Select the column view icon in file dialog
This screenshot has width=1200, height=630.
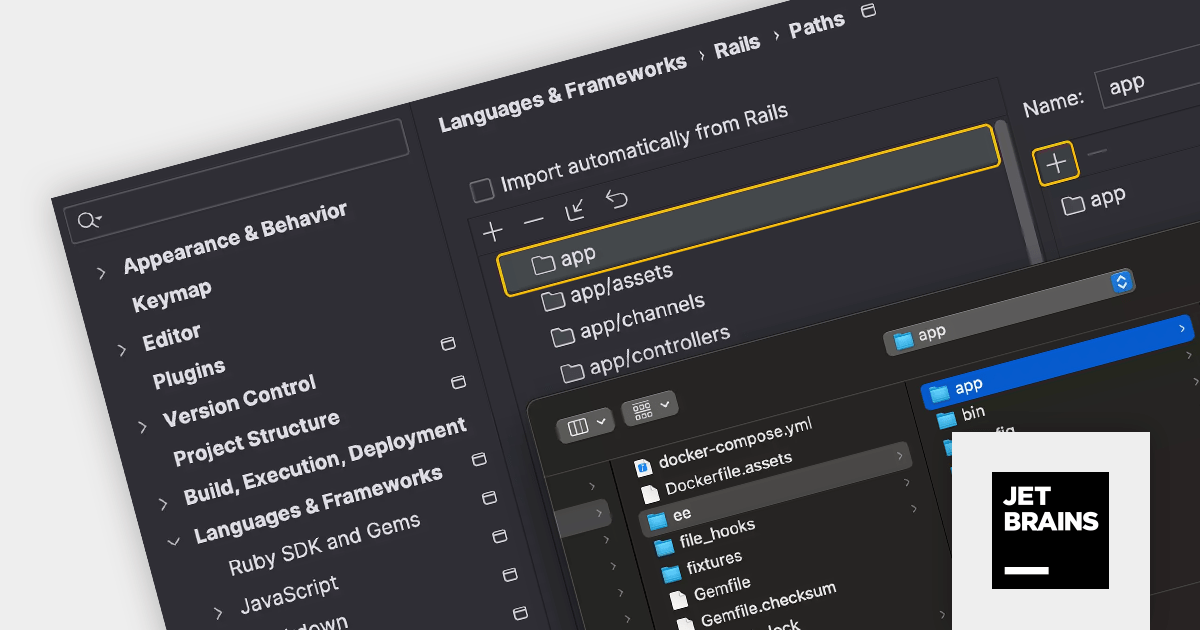[x=586, y=425]
